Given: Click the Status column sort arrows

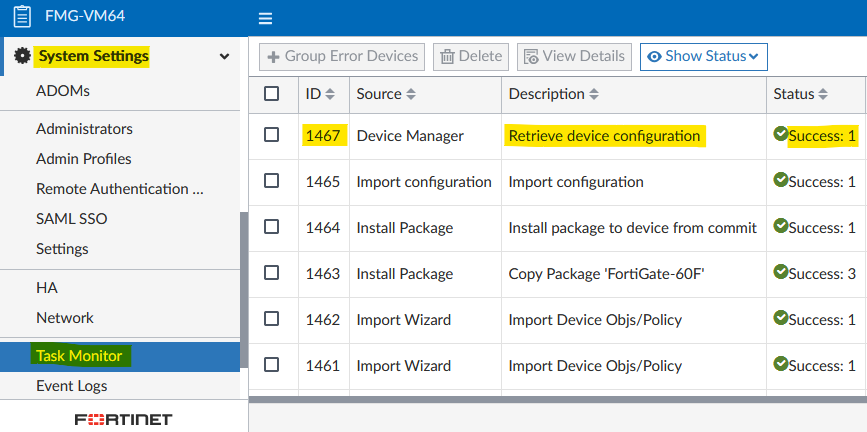Looking at the screenshot, I should click(x=823, y=94).
